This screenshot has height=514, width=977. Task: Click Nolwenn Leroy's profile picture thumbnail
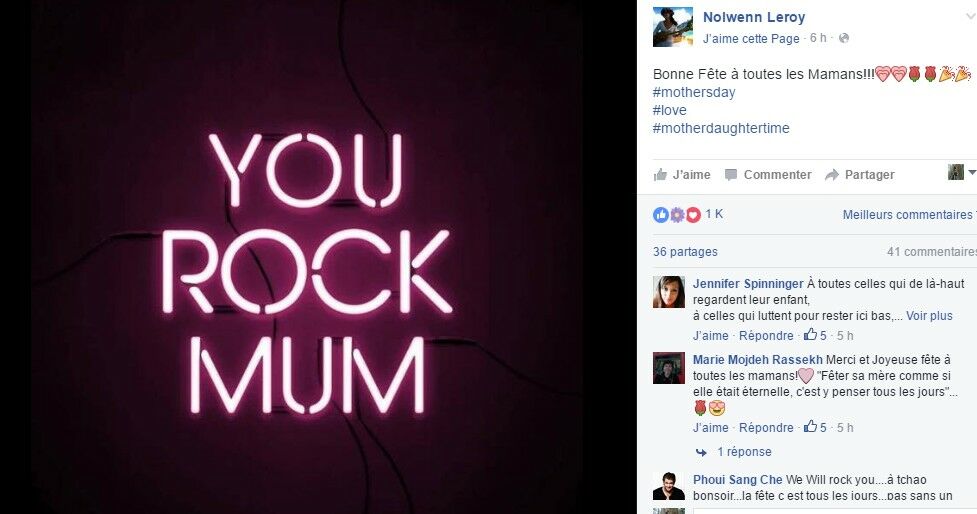(673, 27)
